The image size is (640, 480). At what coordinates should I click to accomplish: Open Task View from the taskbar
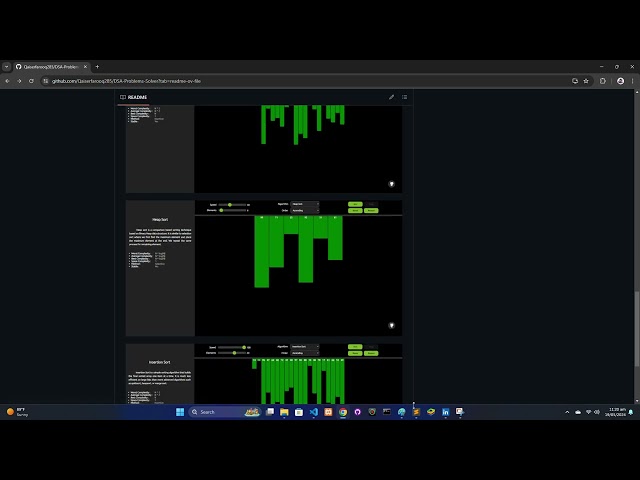(x=270, y=412)
